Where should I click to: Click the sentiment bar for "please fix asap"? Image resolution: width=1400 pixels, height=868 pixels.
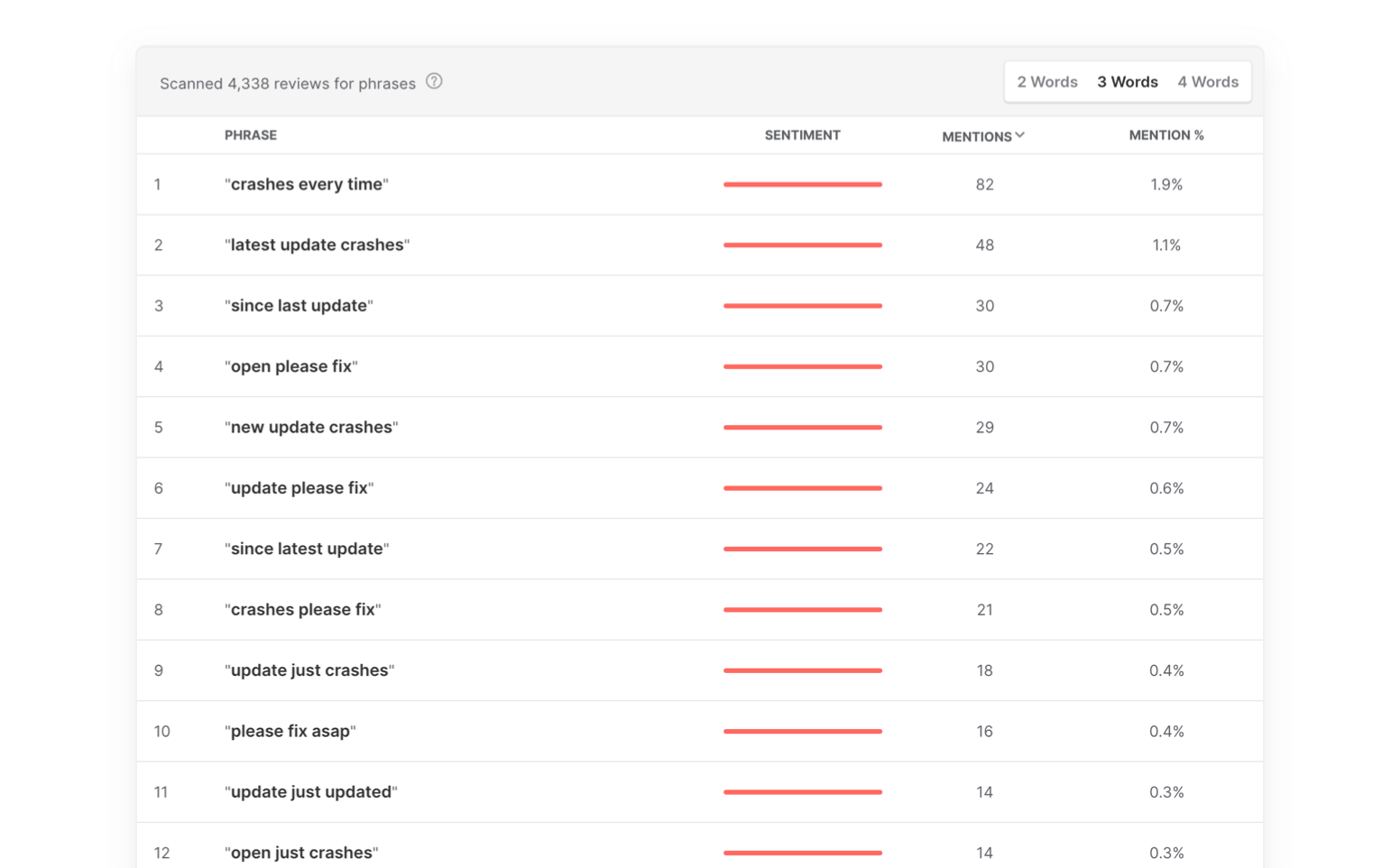[x=803, y=731]
